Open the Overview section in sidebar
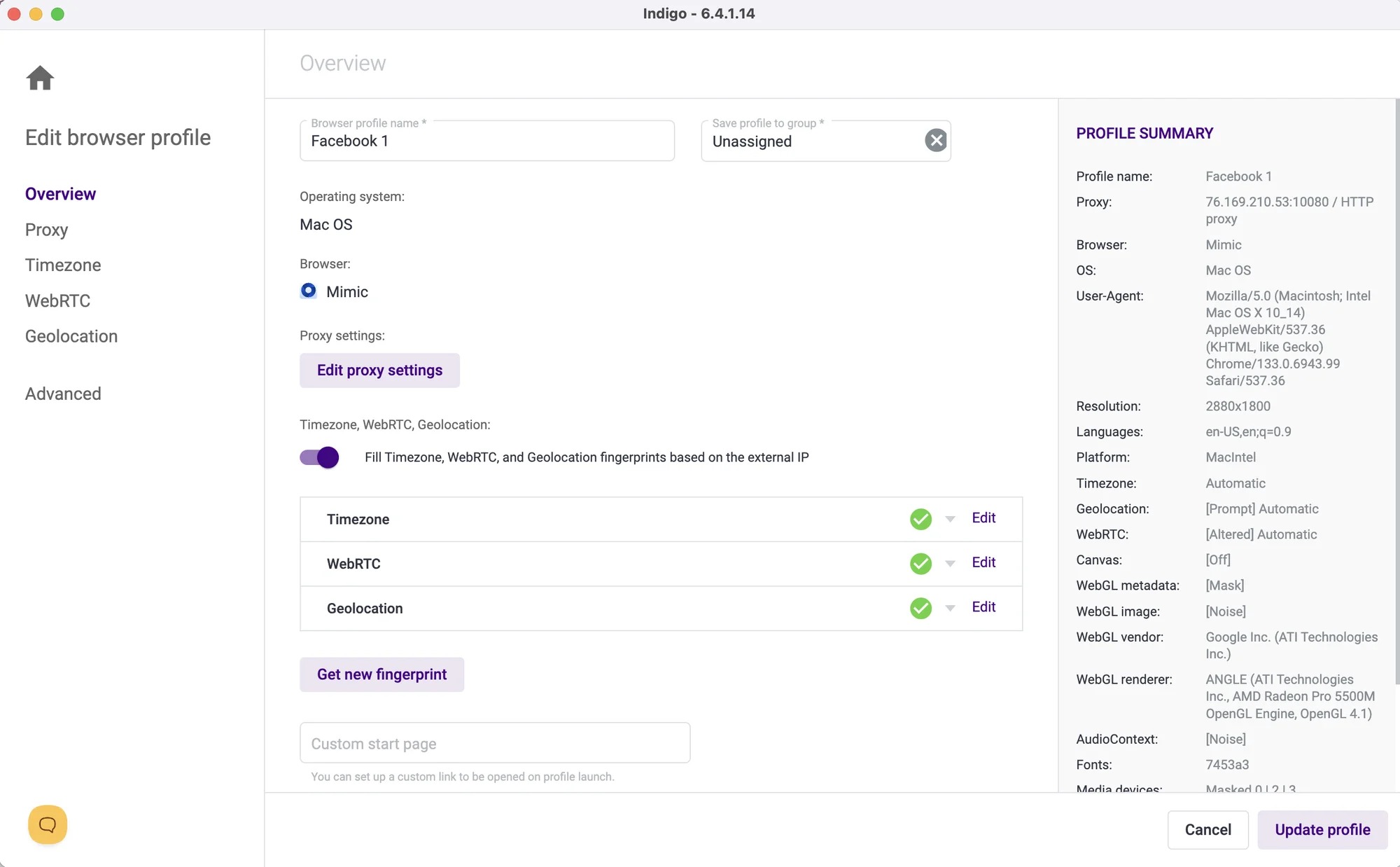This screenshot has height=867, width=1400. (x=60, y=194)
